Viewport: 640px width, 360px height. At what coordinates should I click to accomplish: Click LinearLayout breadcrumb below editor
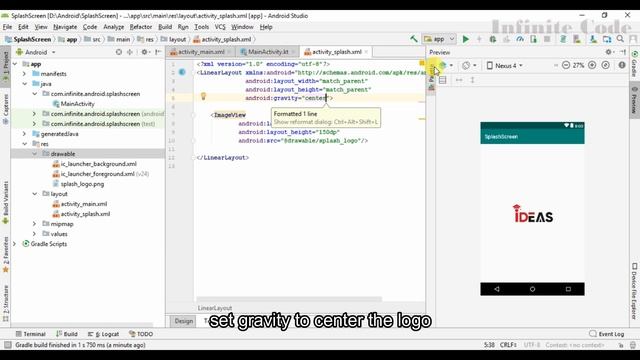coord(215,308)
